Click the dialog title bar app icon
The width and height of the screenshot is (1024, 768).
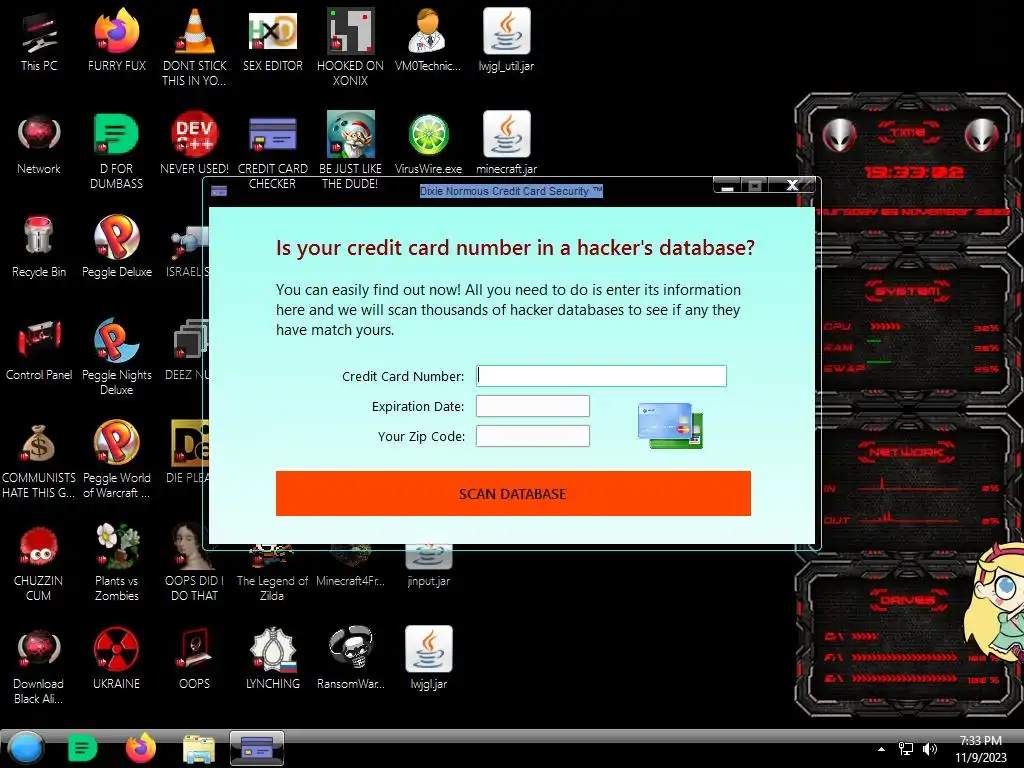click(219, 191)
